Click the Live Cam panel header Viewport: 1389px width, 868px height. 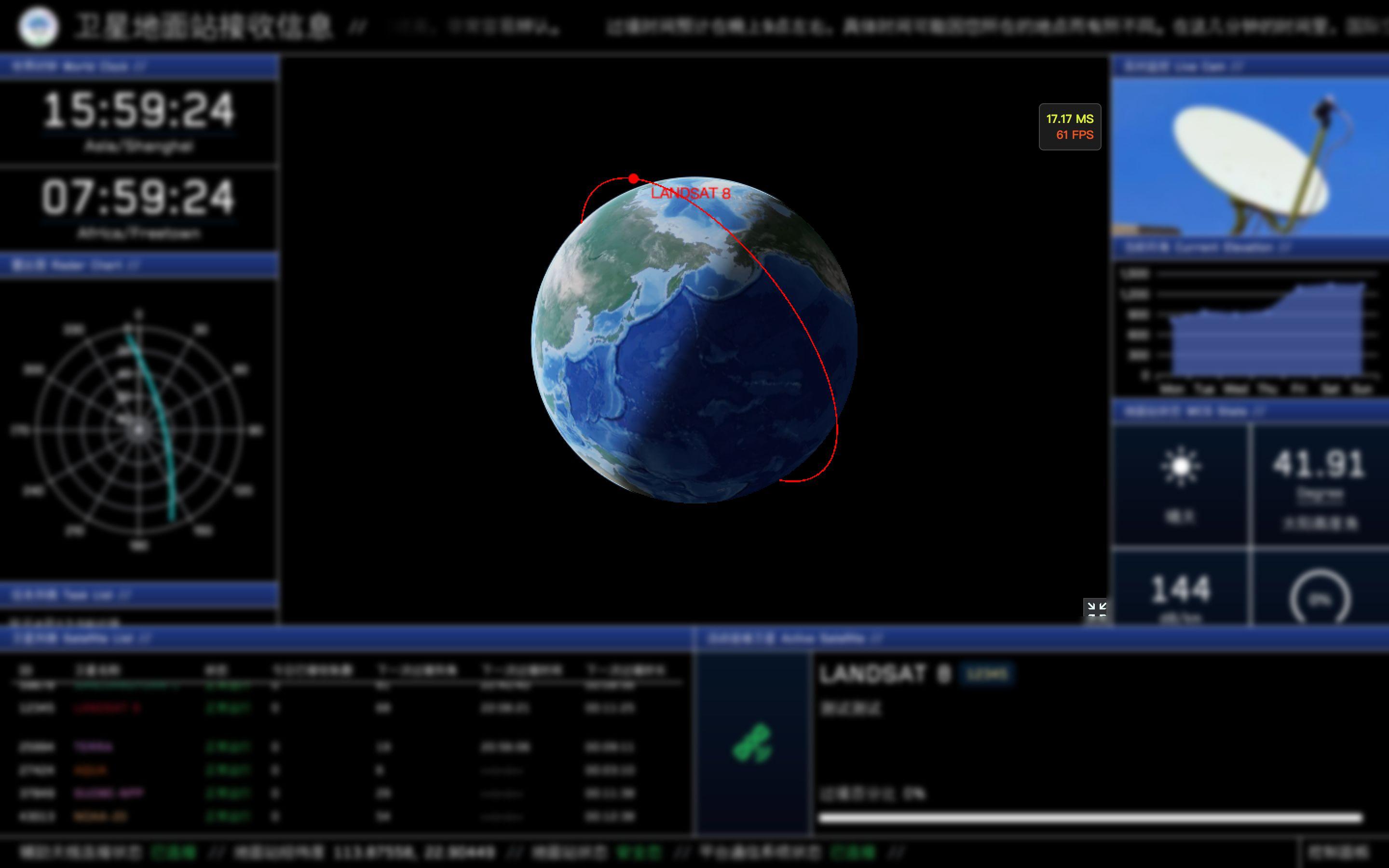tap(1250, 67)
